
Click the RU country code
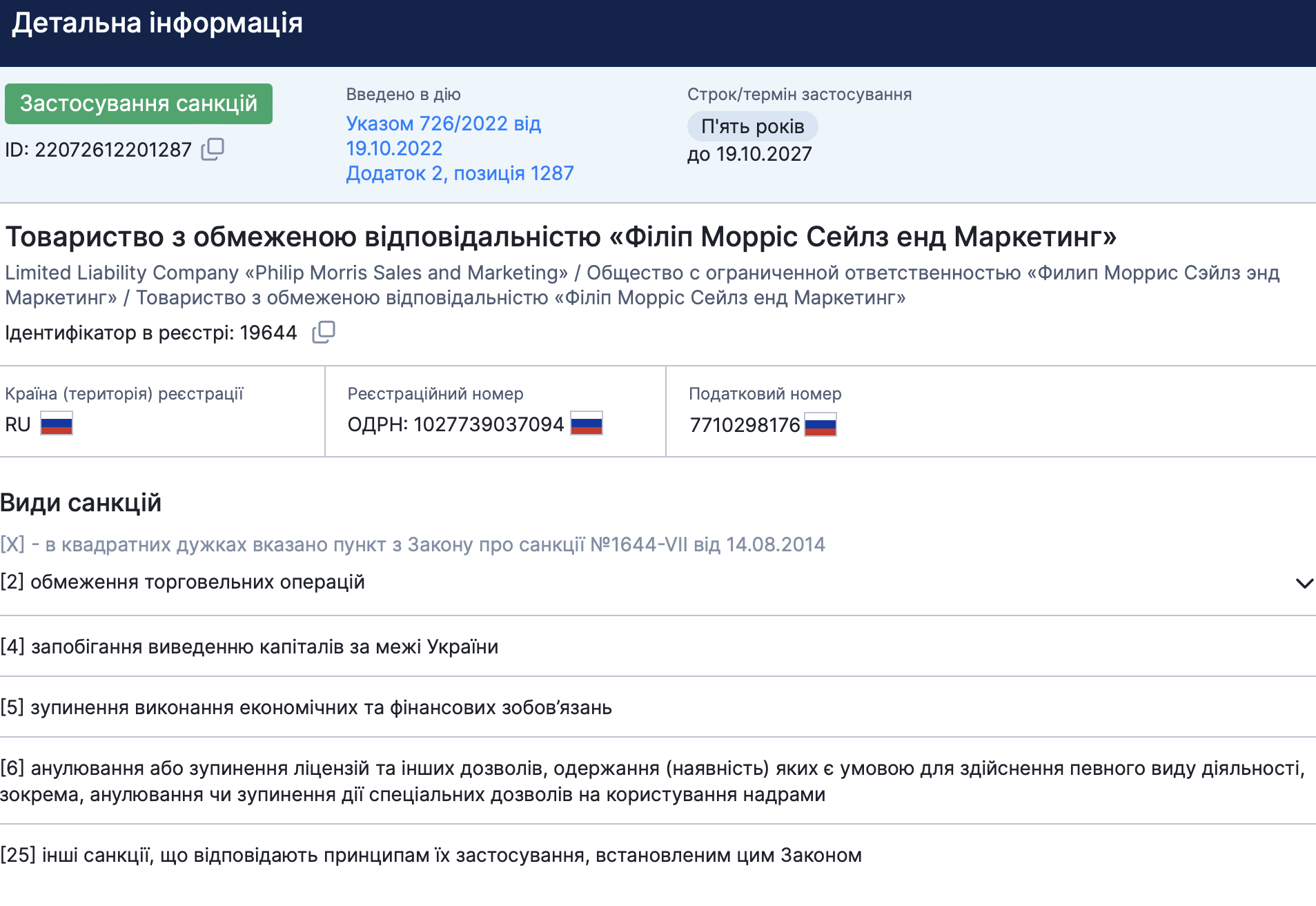click(x=18, y=424)
